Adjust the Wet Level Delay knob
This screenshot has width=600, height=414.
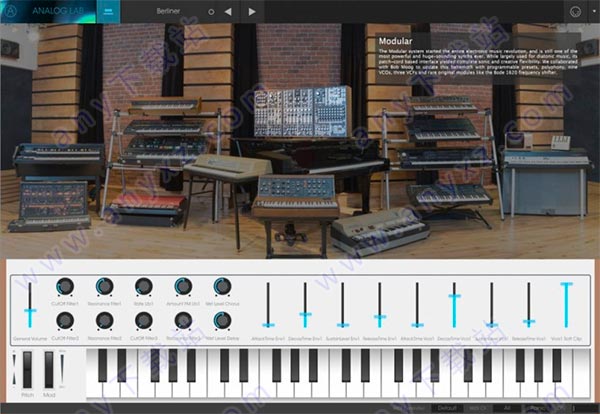point(222,321)
